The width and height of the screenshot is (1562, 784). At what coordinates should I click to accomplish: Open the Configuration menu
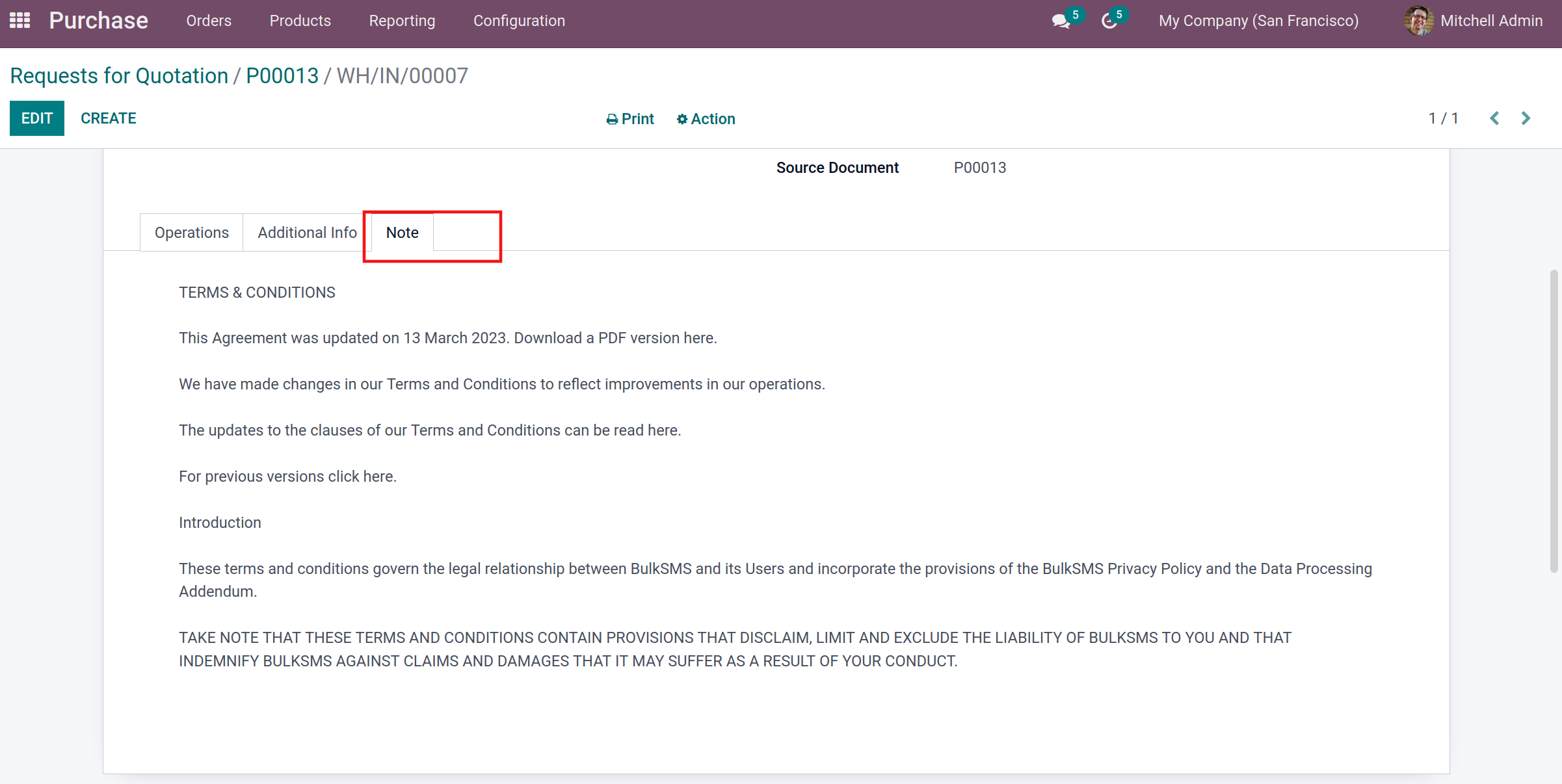coord(519,21)
